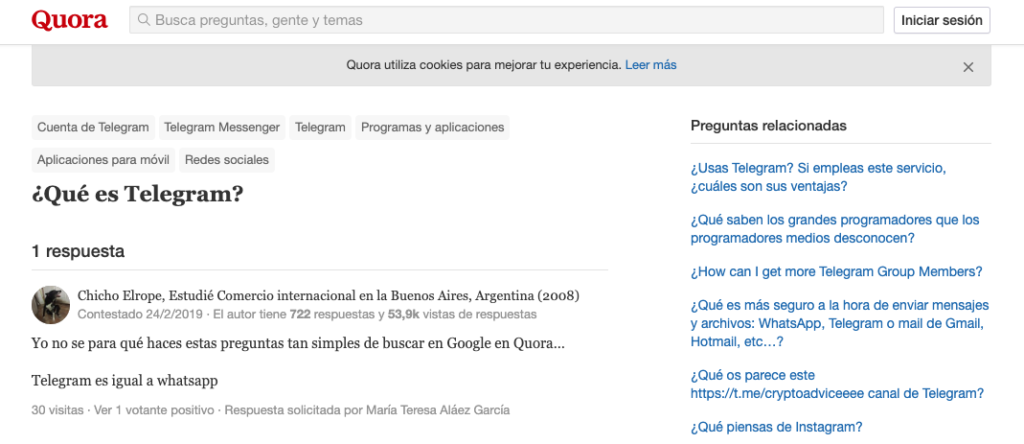Click the Iniciar sesión button
The image size is (1024, 444).
click(942, 20)
